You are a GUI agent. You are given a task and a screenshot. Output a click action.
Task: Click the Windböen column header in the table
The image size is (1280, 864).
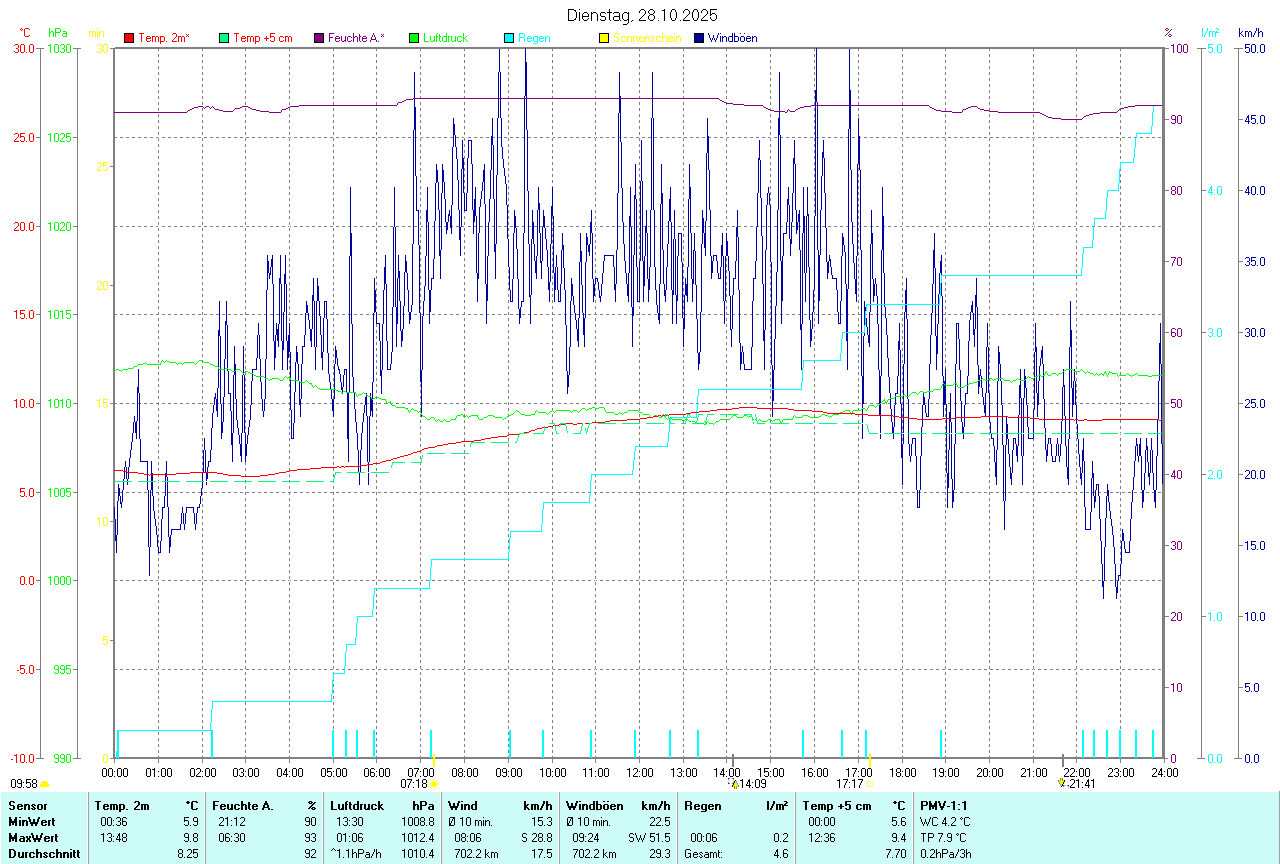tap(594, 805)
